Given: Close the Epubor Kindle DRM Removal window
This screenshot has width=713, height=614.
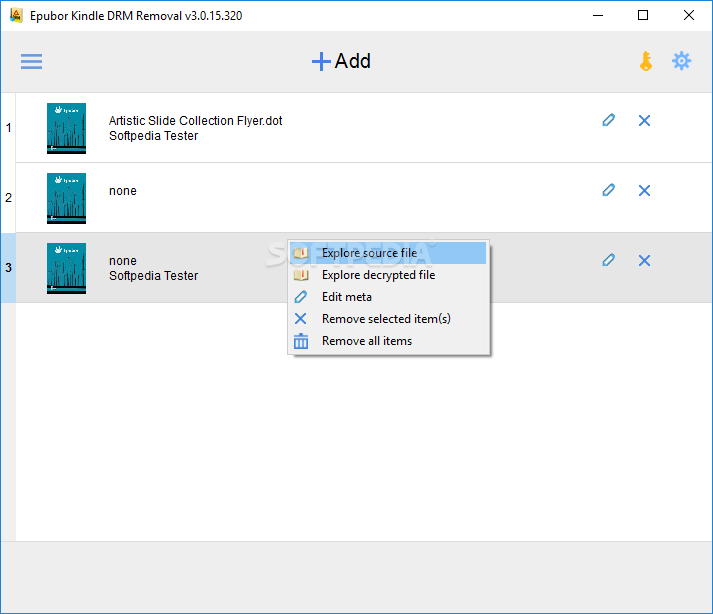Looking at the screenshot, I should pos(688,15).
